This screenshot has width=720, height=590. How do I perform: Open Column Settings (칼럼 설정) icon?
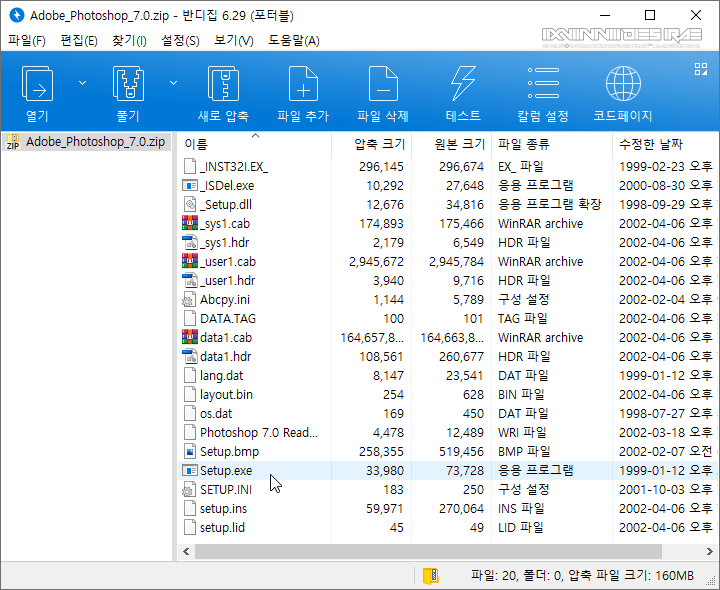point(543,83)
